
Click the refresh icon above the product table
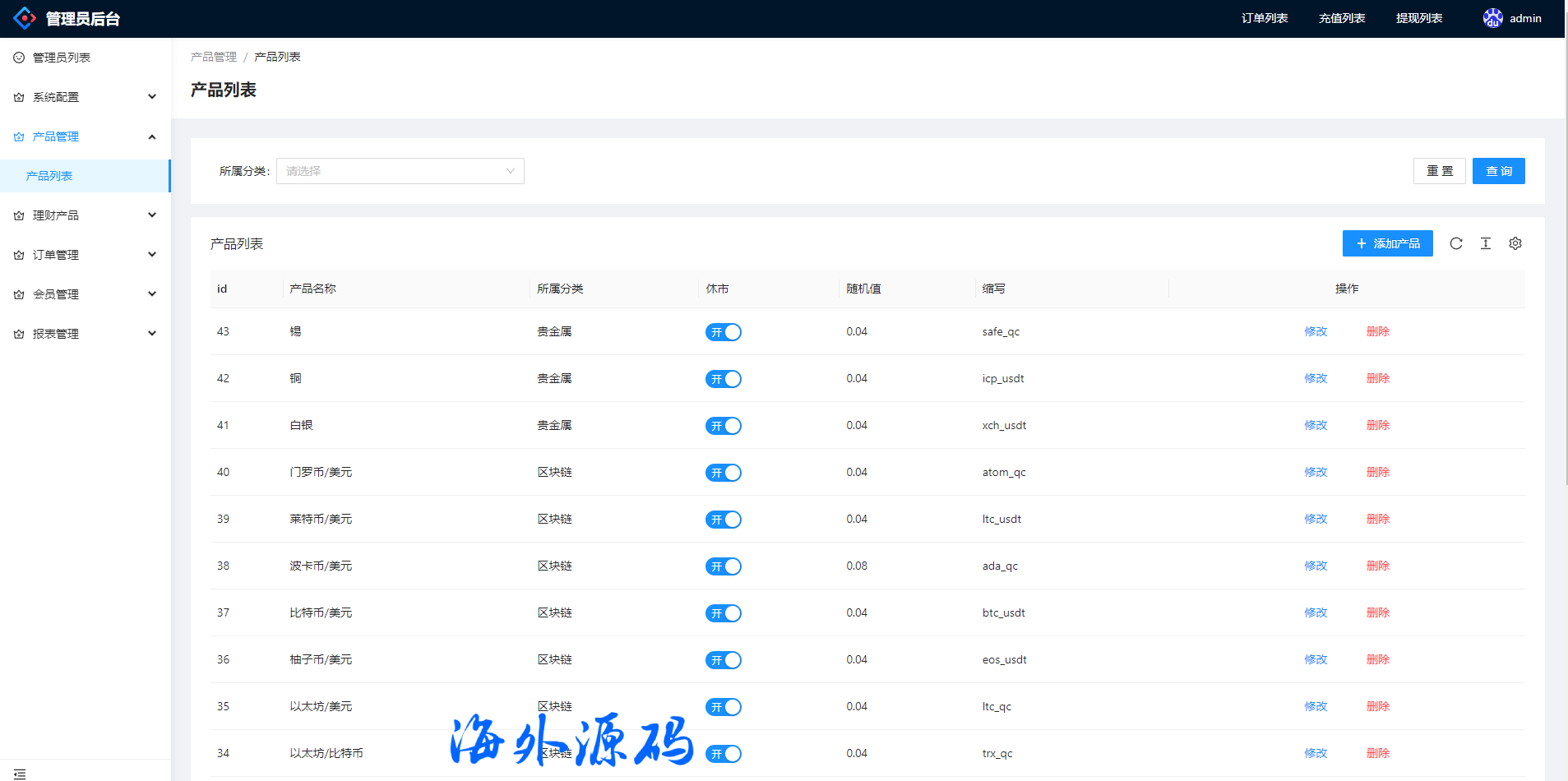(1455, 243)
